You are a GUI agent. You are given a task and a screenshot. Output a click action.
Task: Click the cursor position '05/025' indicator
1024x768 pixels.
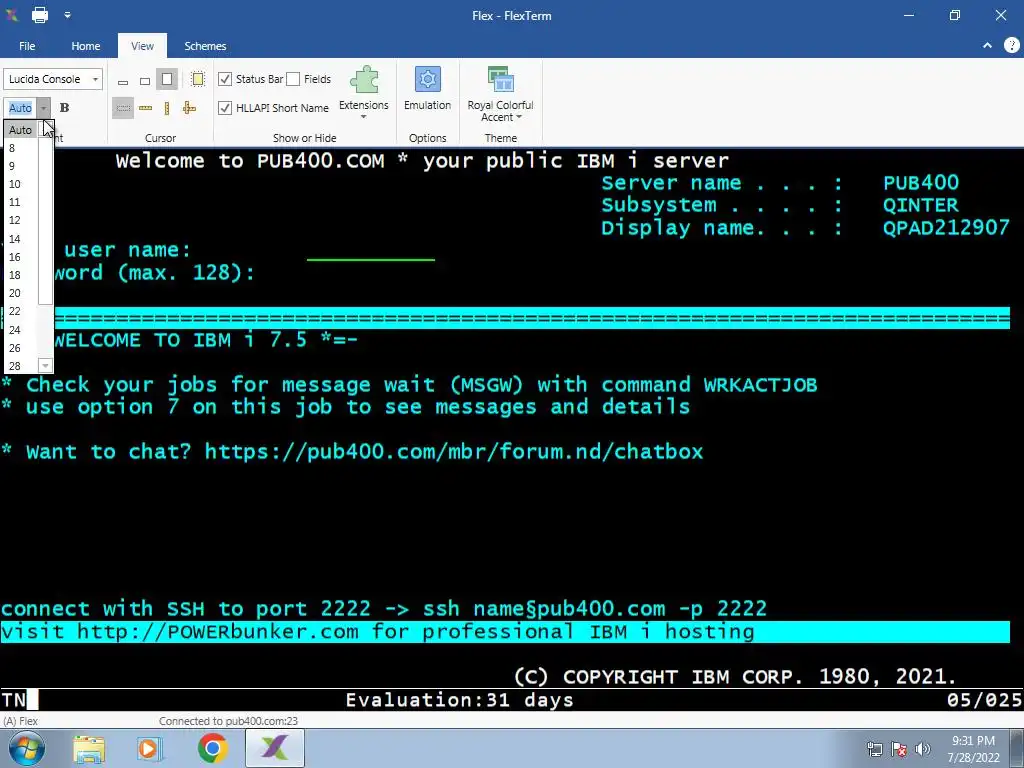[x=984, y=700]
